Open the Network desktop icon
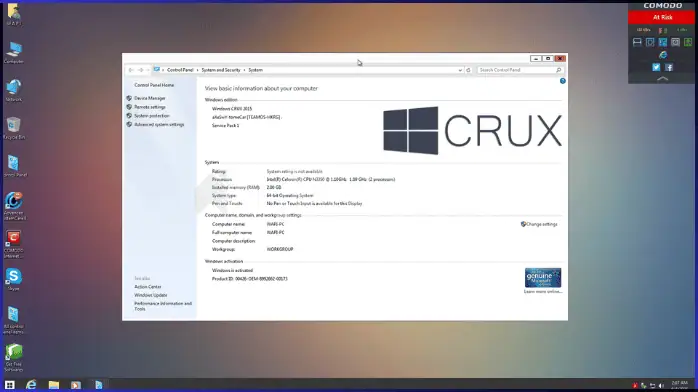The width and height of the screenshot is (698, 392). tap(14, 90)
